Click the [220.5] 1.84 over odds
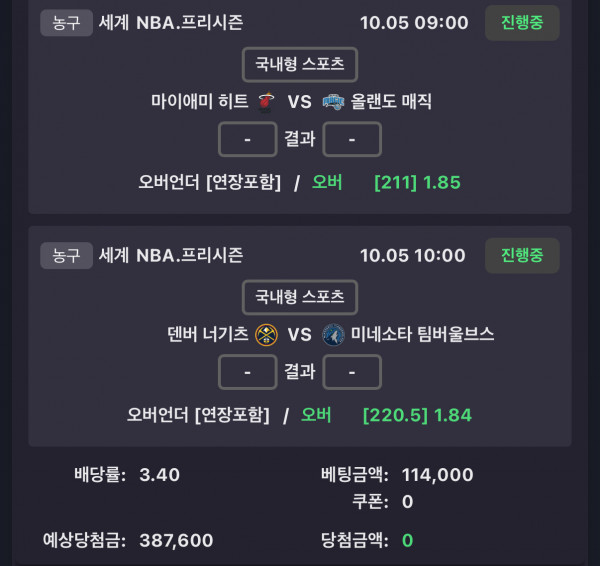Screen dimensions: 600x566 tap(417, 415)
